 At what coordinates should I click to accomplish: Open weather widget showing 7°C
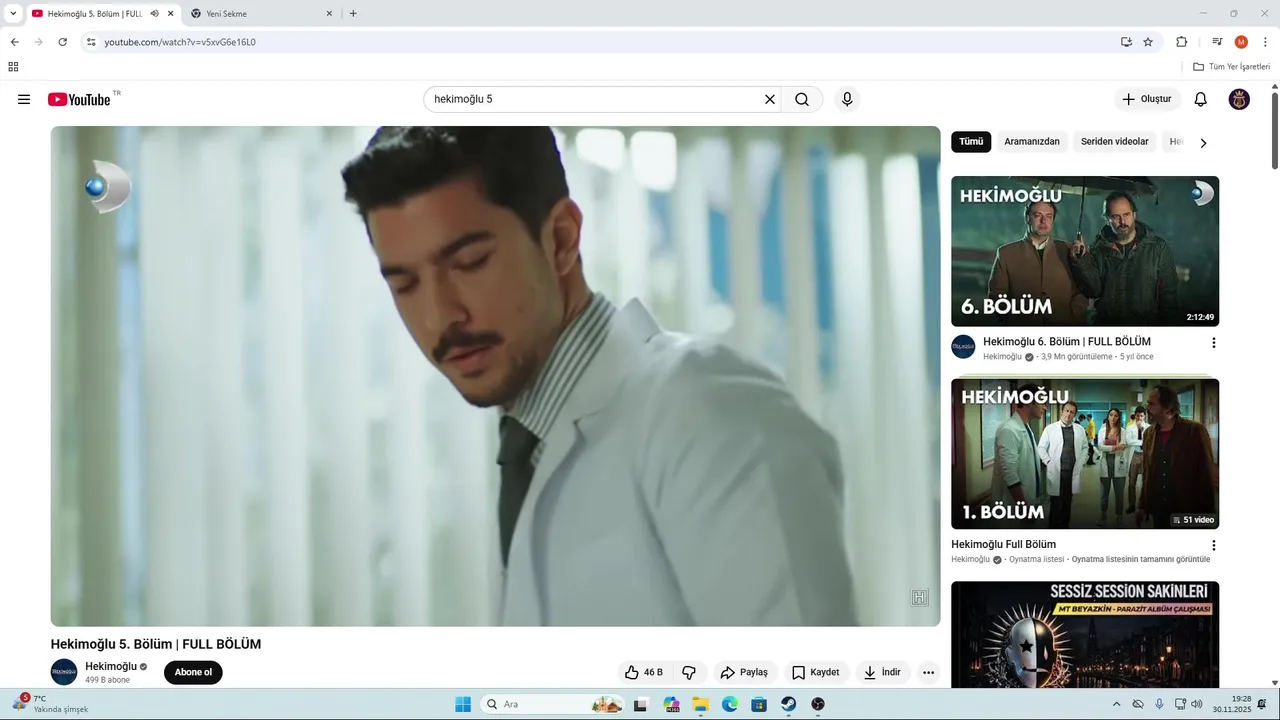50,704
